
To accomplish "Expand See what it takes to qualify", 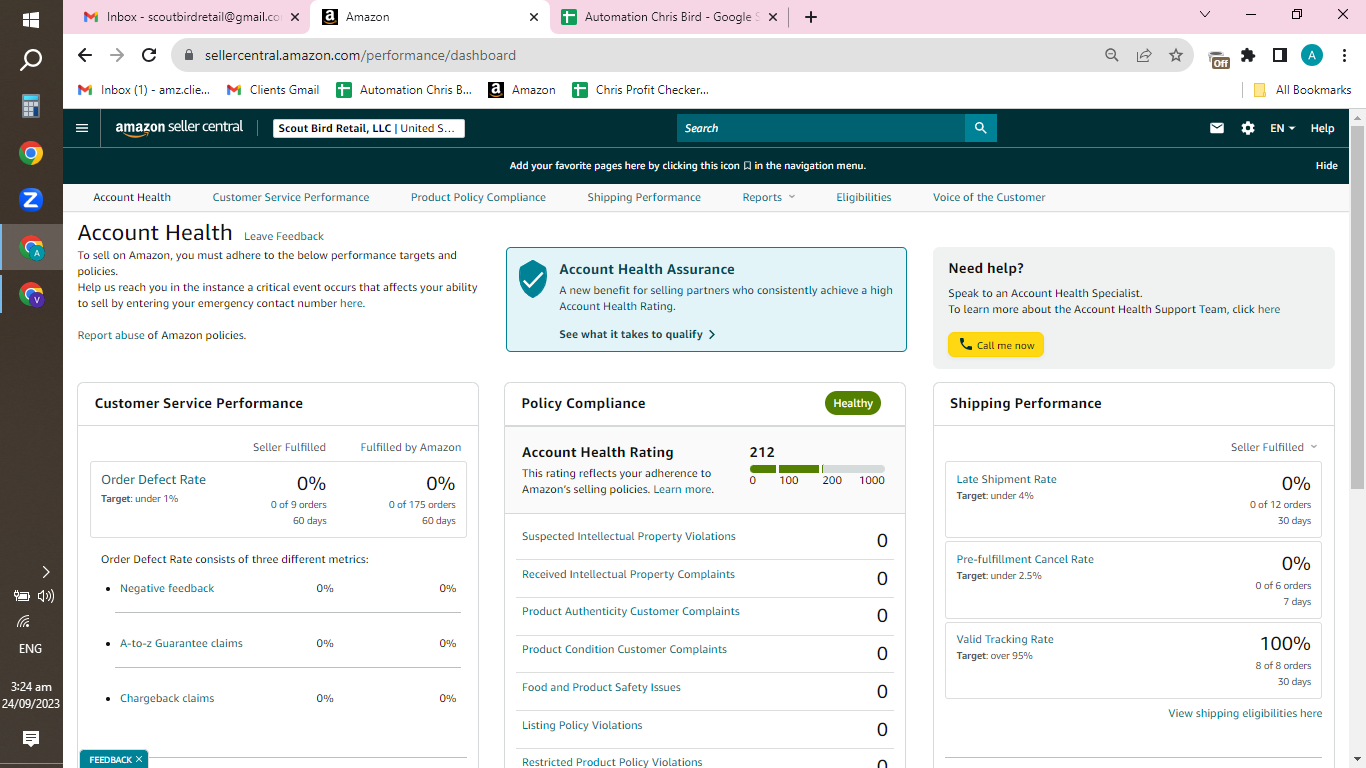I will [x=637, y=334].
